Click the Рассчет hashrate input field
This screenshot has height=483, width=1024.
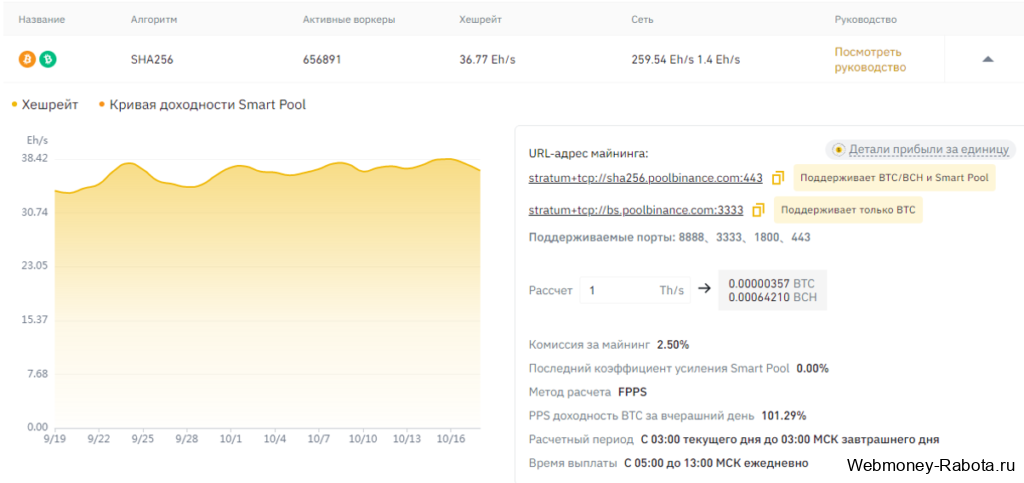(x=635, y=290)
